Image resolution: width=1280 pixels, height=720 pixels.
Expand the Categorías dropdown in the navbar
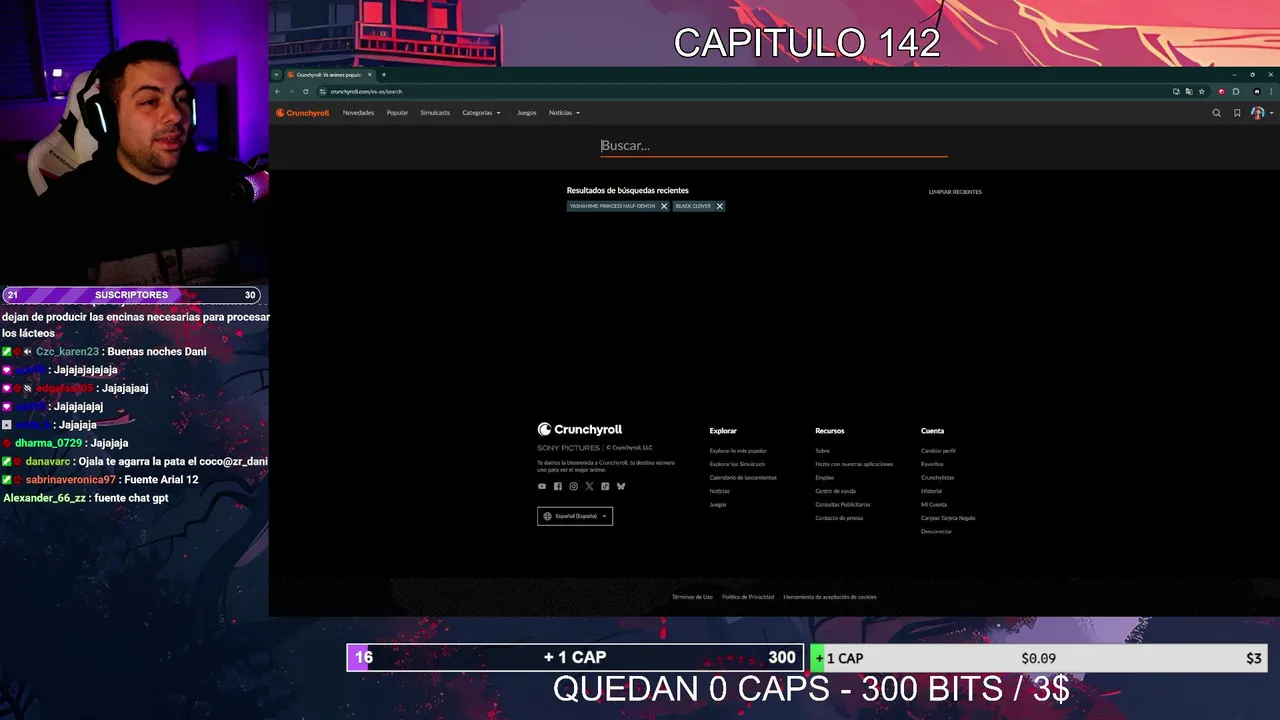(481, 113)
